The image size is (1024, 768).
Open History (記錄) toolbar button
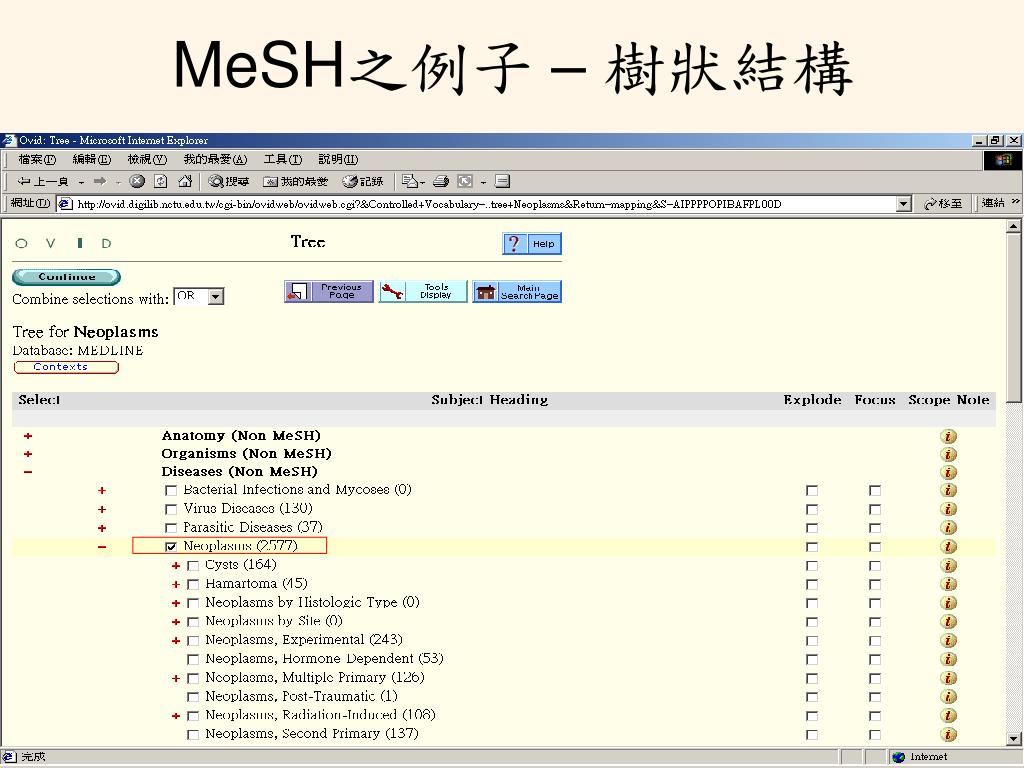pos(363,181)
